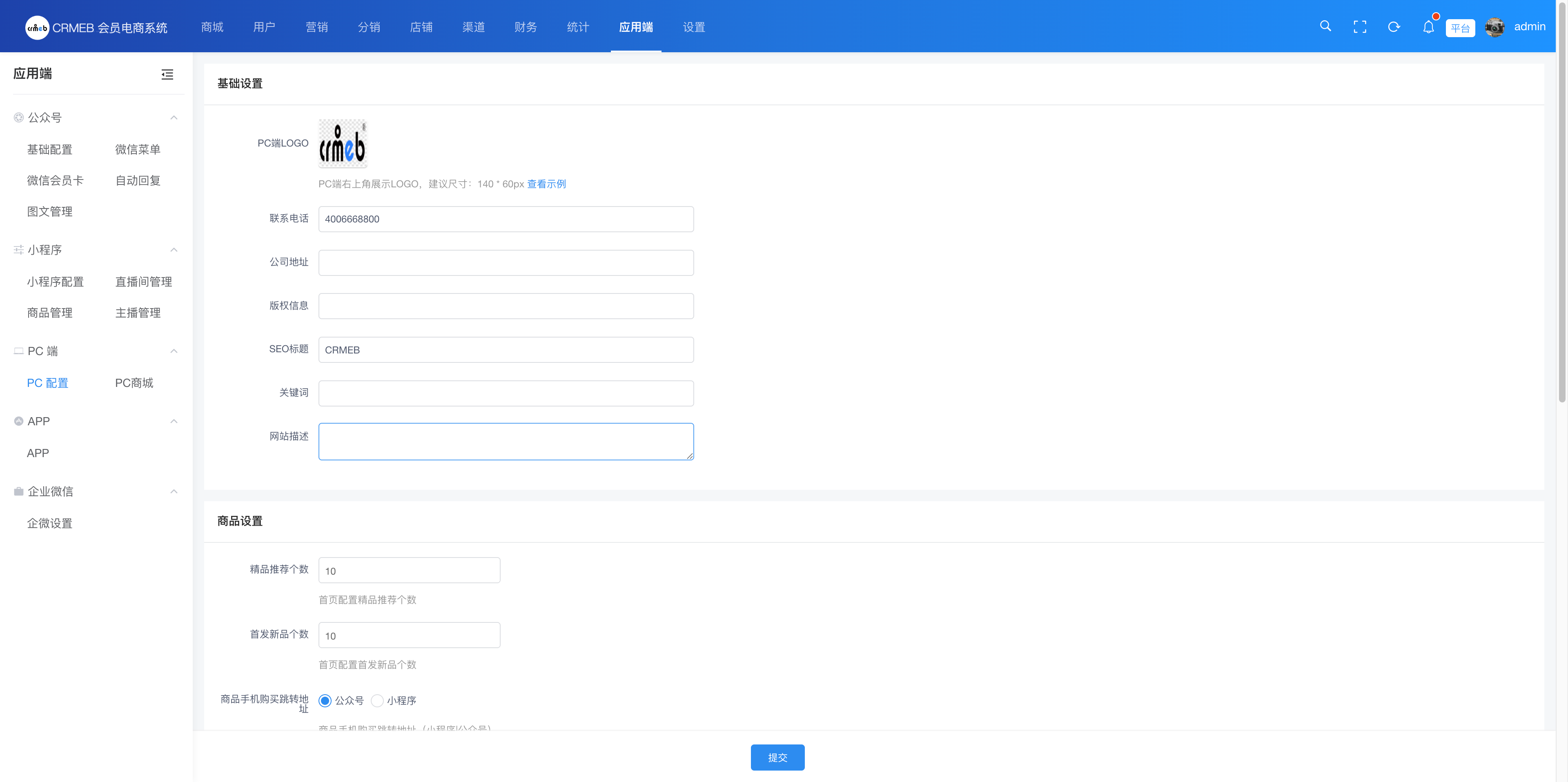Click the sidebar collapse icon beside 应用端

coord(167,74)
